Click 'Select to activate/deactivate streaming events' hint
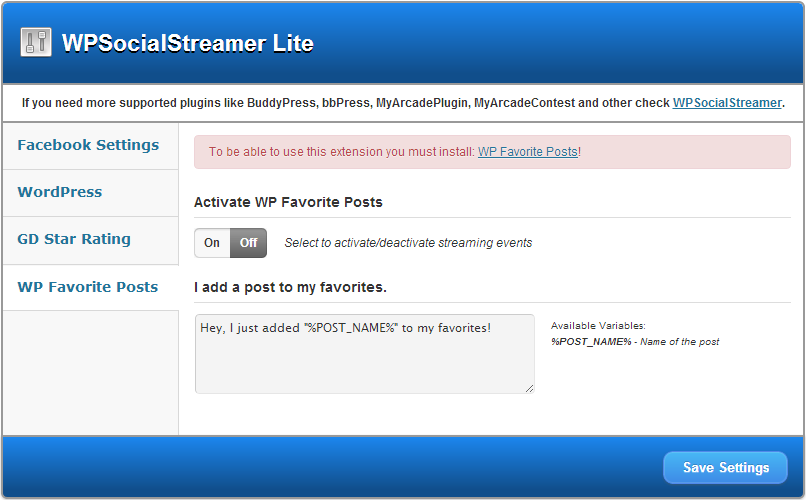Image resolution: width=806 pixels, height=500 pixels. tap(408, 243)
